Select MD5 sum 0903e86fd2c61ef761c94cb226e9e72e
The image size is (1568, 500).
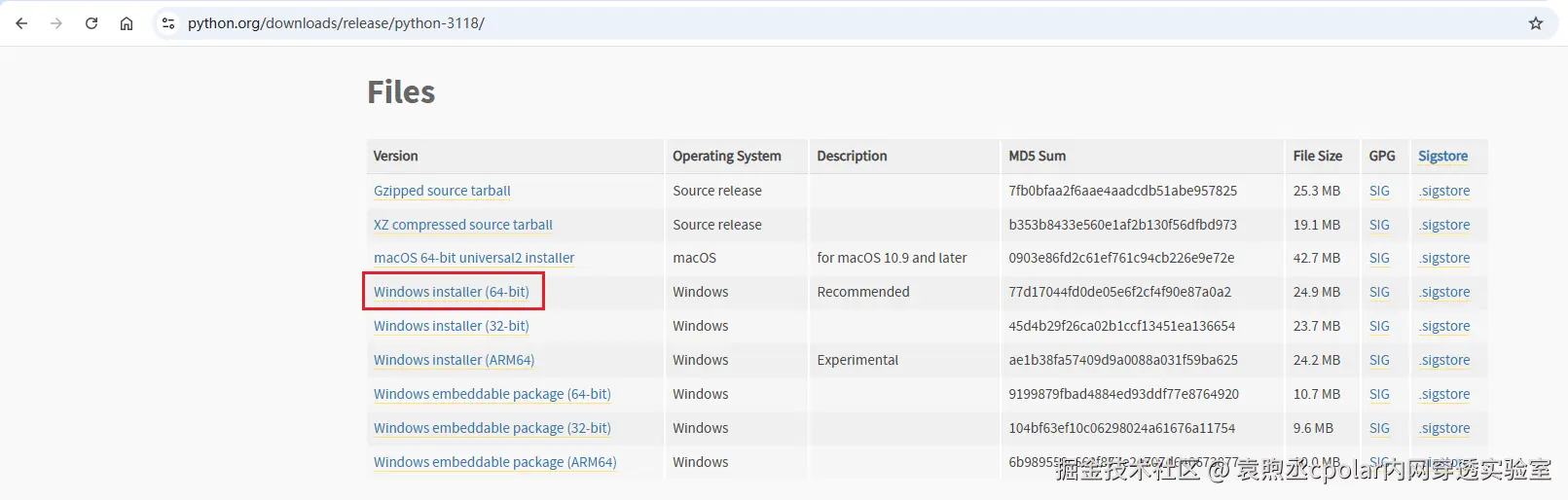(x=1121, y=258)
